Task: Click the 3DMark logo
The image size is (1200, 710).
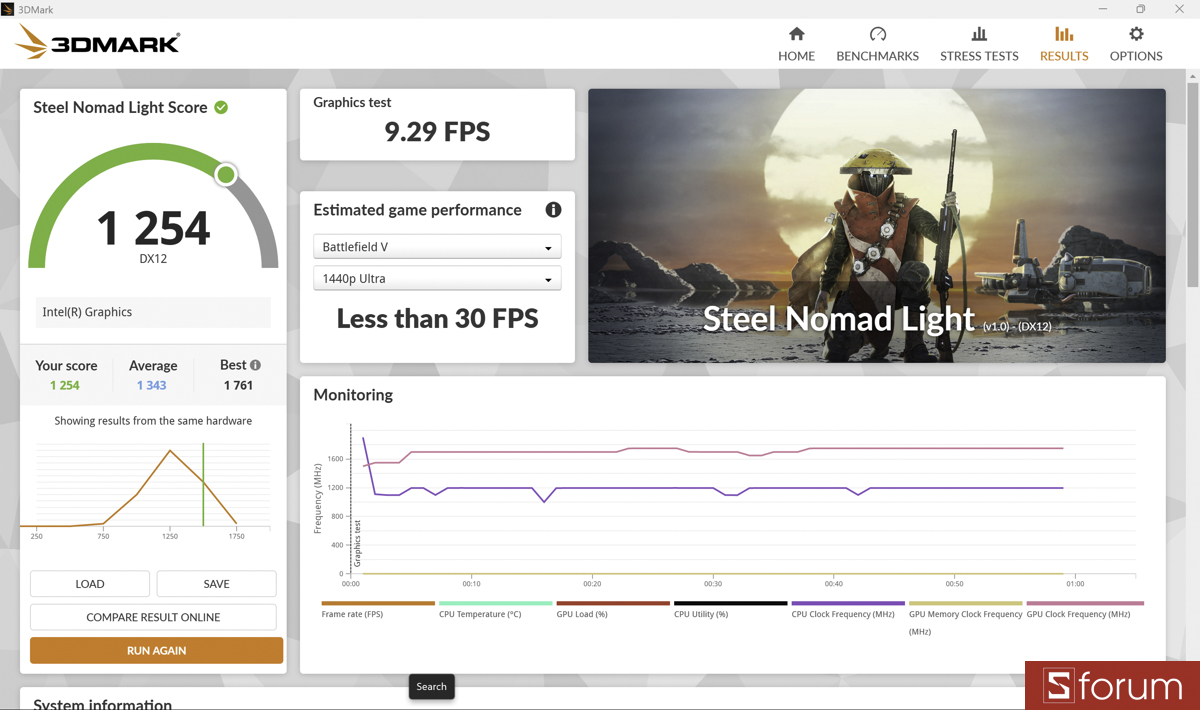Action: click(x=96, y=41)
